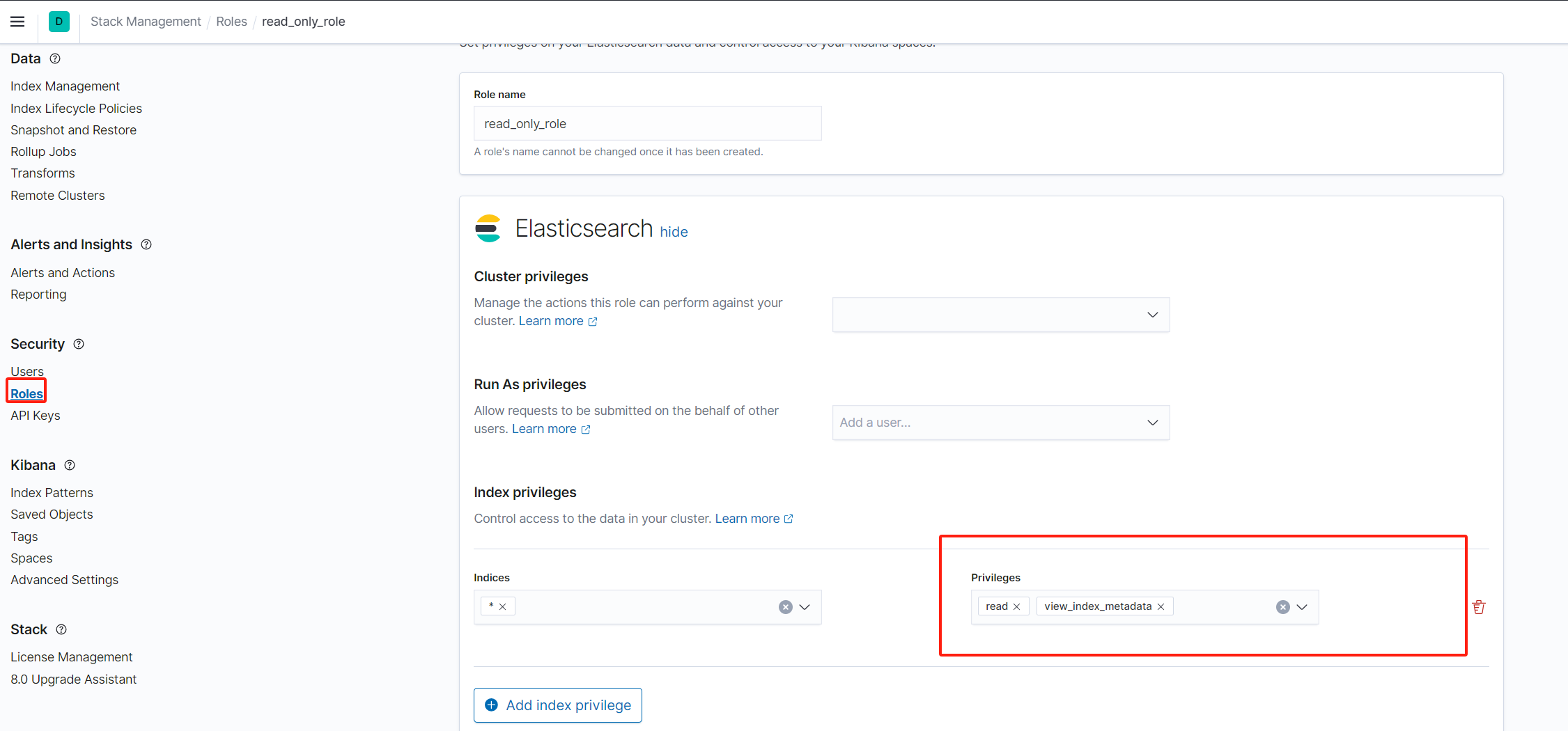Remove the * index pattern tag
Viewport: 1568px width, 731px height.
tap(503, 606)
